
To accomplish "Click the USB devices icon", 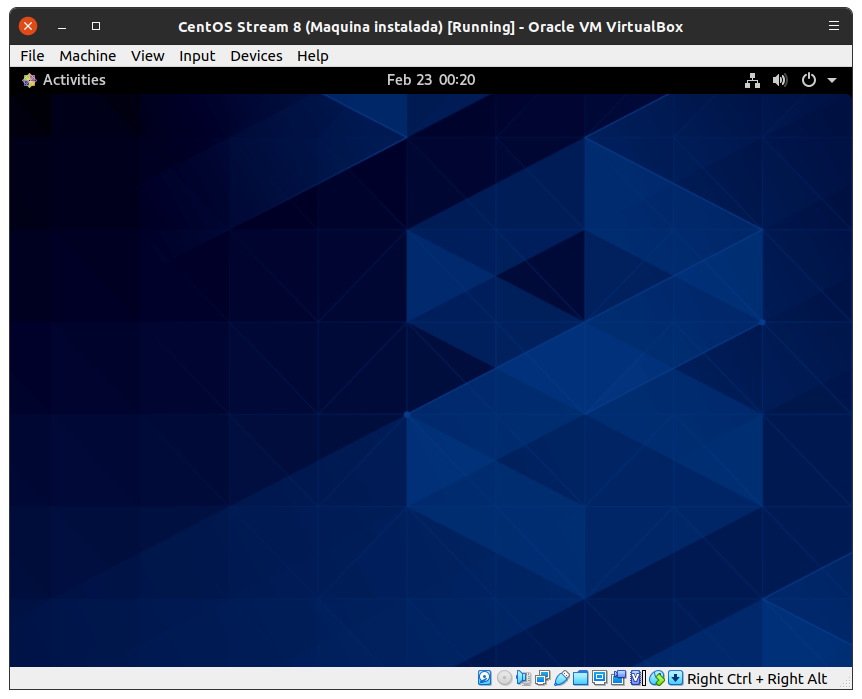I will (561, 678).
